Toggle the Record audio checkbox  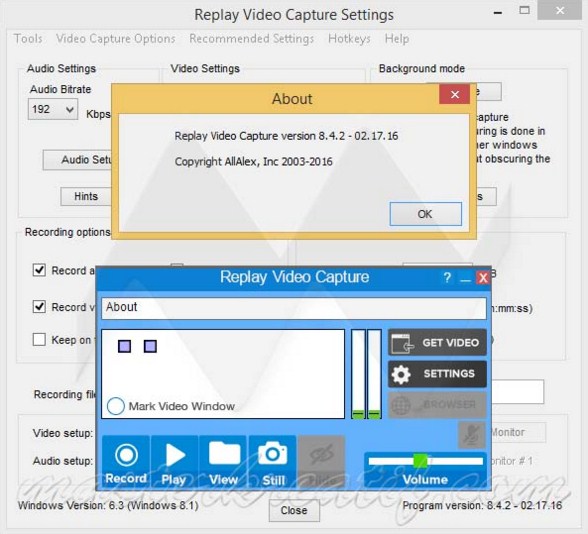[39, 270]
